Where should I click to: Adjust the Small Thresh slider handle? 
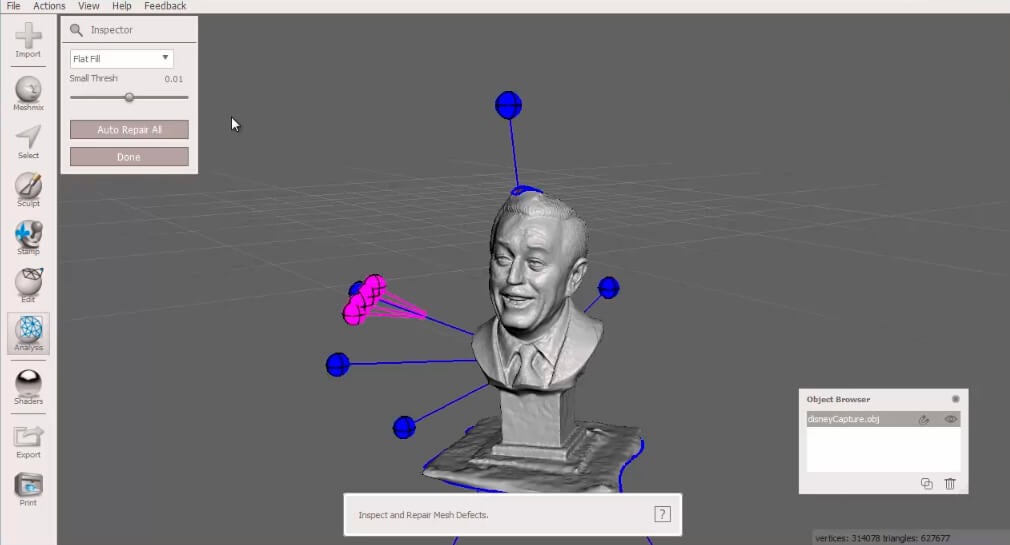click(129, 97)
